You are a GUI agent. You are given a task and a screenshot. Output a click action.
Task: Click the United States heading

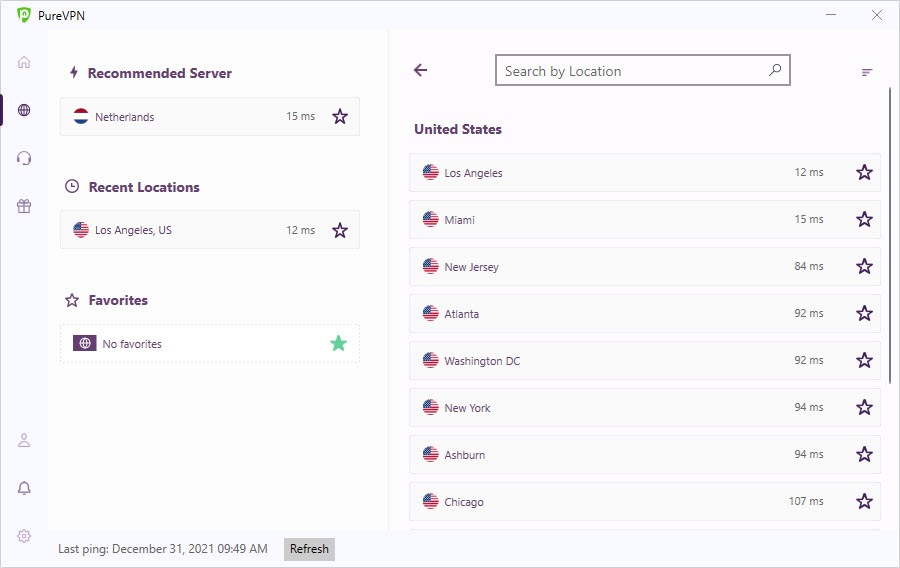(x=458, y=129)
